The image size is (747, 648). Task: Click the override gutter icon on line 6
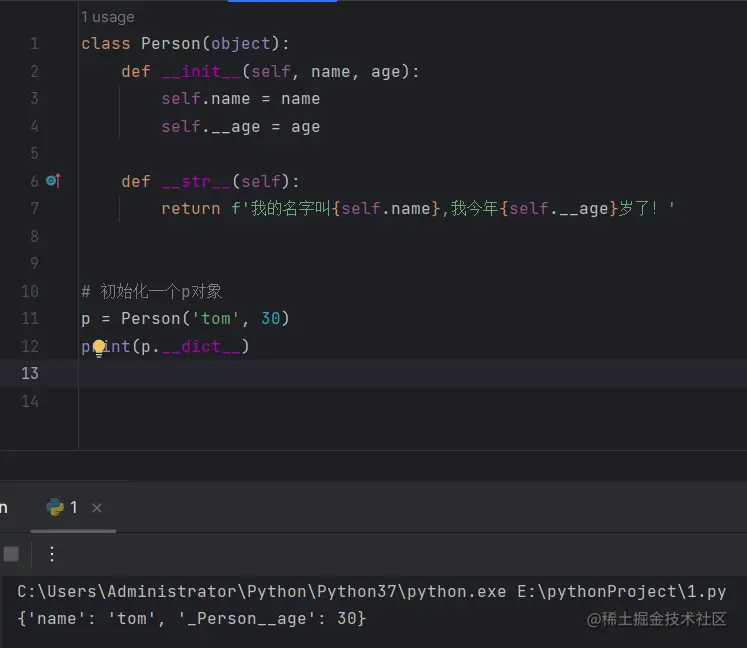(x=53, y=181)
